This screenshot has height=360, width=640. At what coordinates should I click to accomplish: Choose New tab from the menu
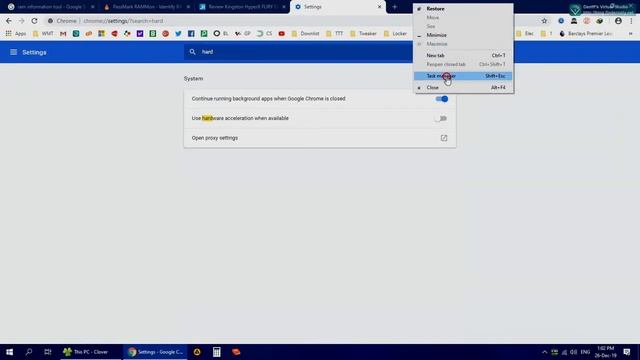tap(463, 55)
